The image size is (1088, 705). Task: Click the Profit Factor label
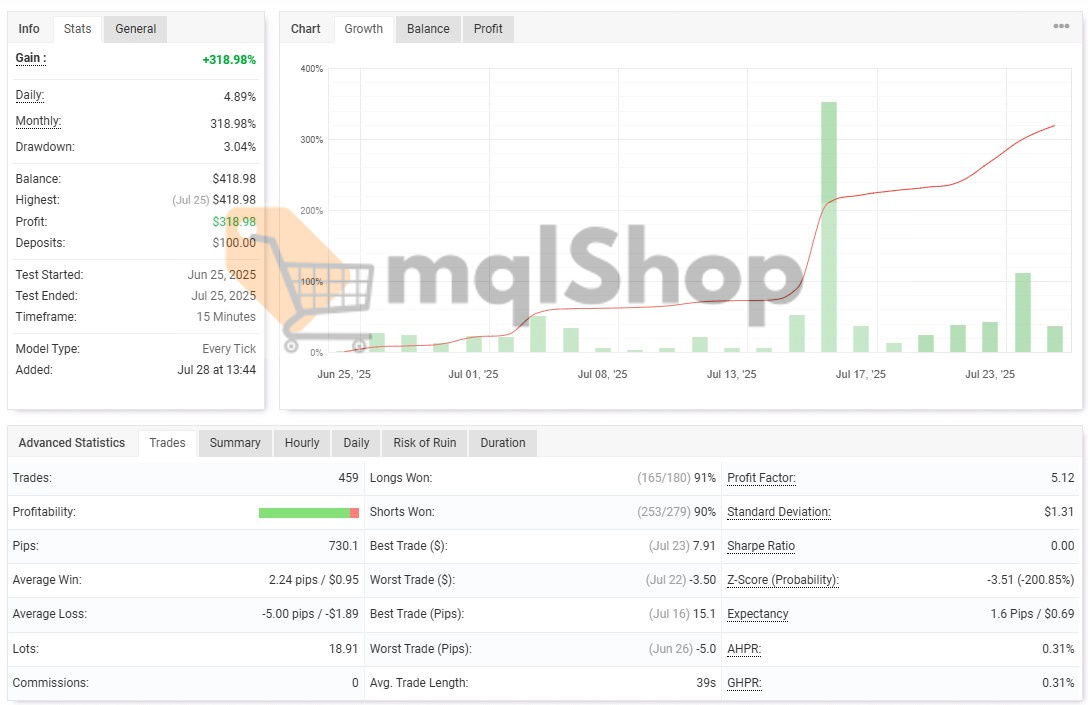point(761,478)
